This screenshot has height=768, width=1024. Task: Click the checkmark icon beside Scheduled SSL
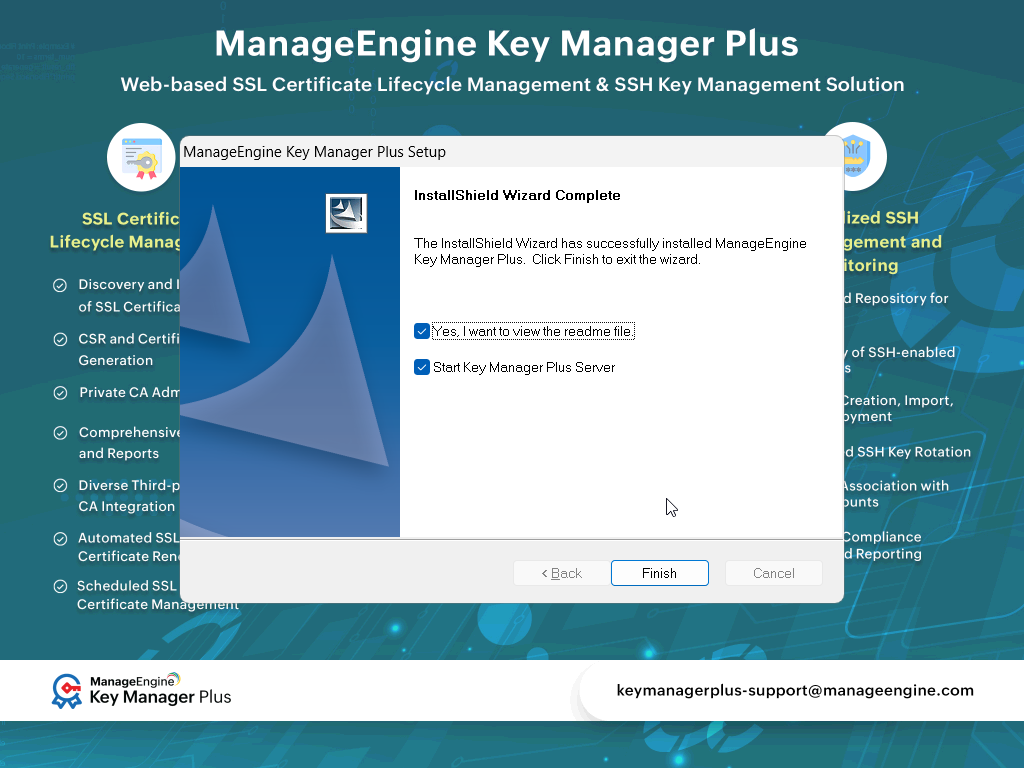coord(60,586)
